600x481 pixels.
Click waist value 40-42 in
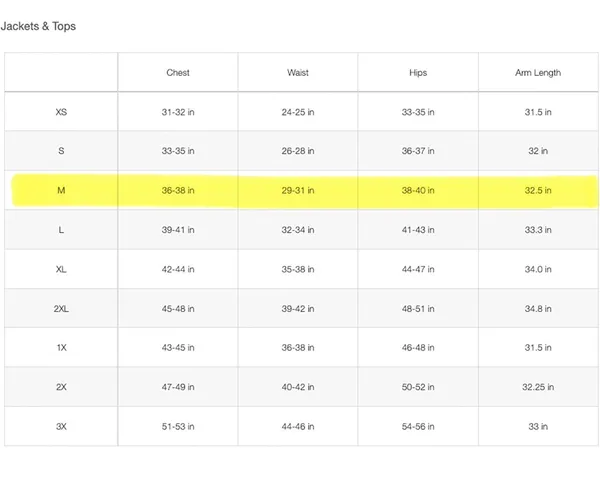[x=298, y=387]
